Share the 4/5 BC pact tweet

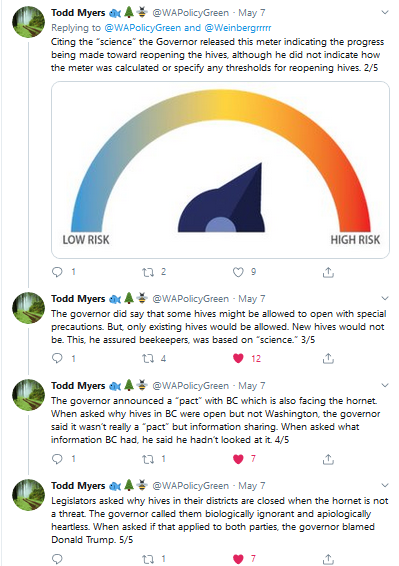pos(328,459)
